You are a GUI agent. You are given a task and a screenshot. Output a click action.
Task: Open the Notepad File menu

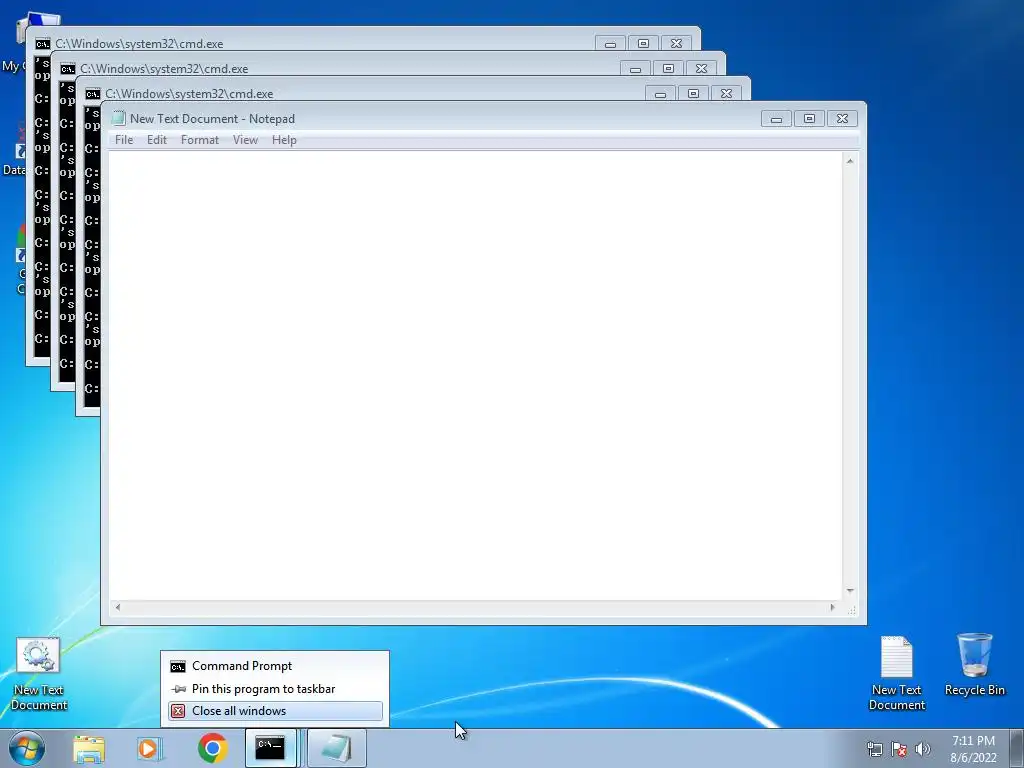tap(123, 140)
